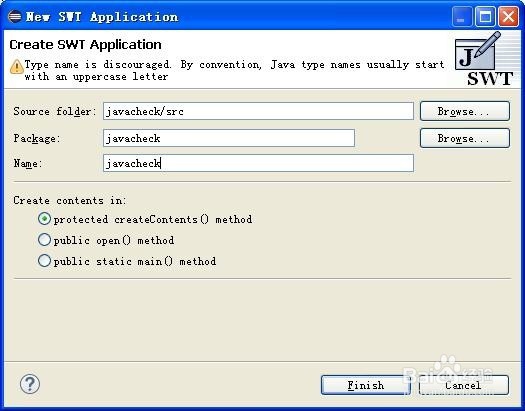The width and height of the screenshot is (525, 411).
Task: Close the New SWT Application dialog
Action: (508, 16)
